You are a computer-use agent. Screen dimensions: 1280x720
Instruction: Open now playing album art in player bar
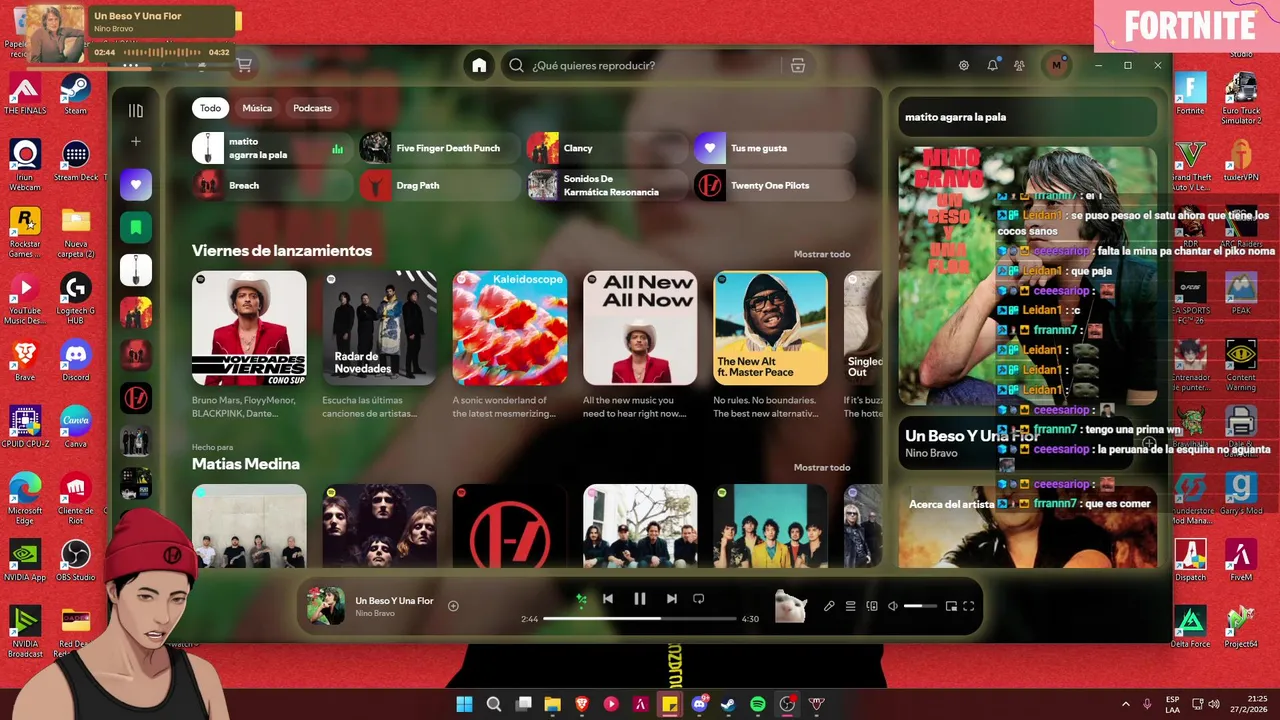coord(326,606)
